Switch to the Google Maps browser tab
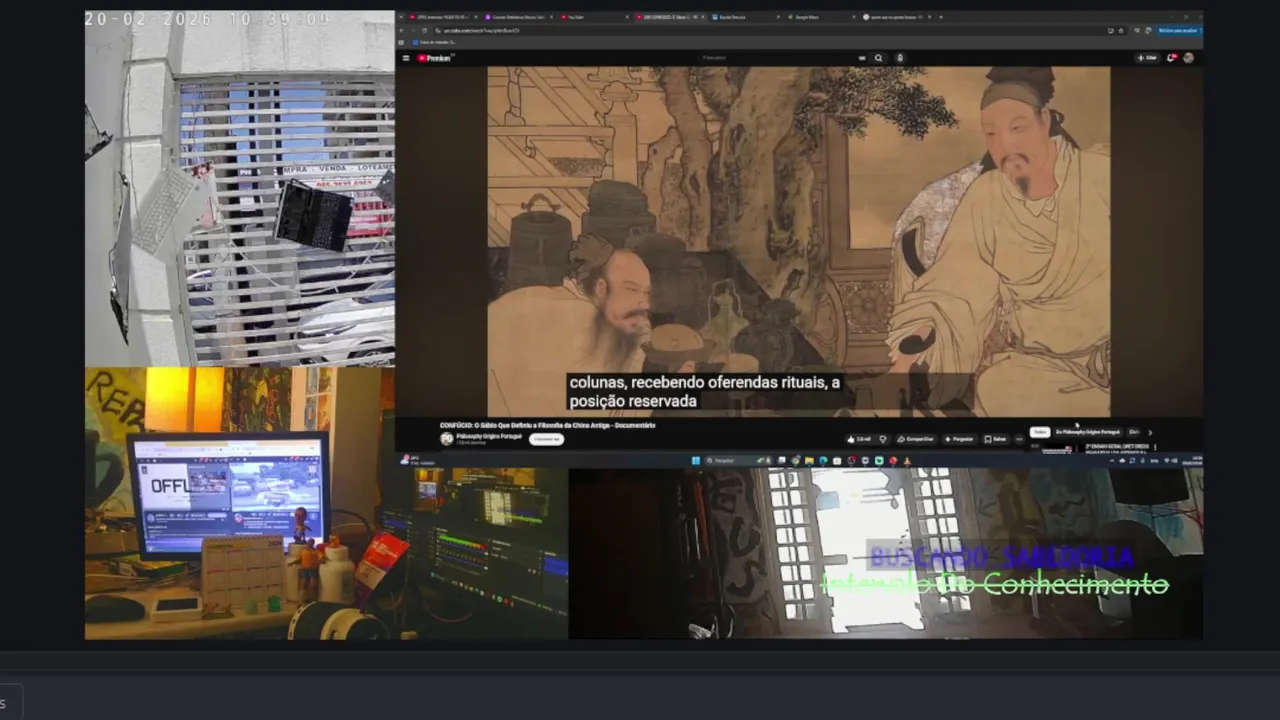Screen dimensions: 1280x720 [820, 17]
